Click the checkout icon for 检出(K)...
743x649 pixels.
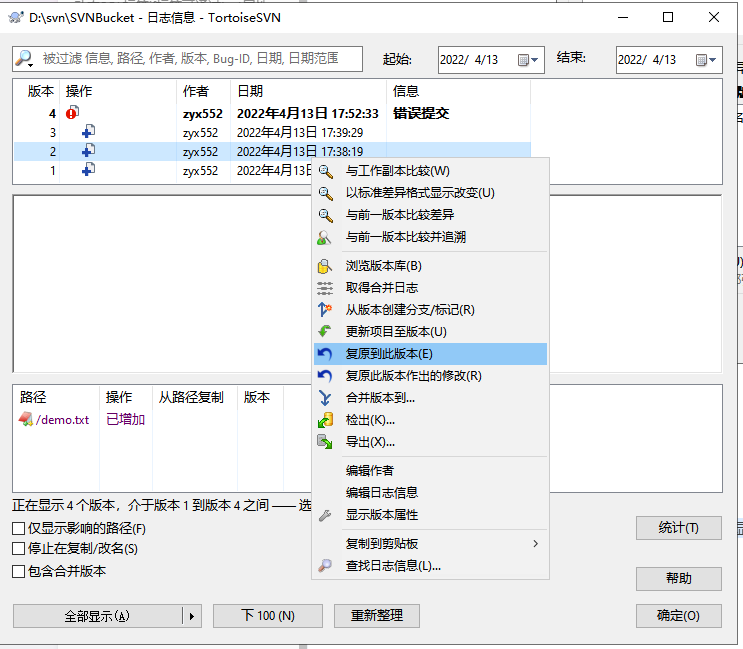tap(325, 420)
